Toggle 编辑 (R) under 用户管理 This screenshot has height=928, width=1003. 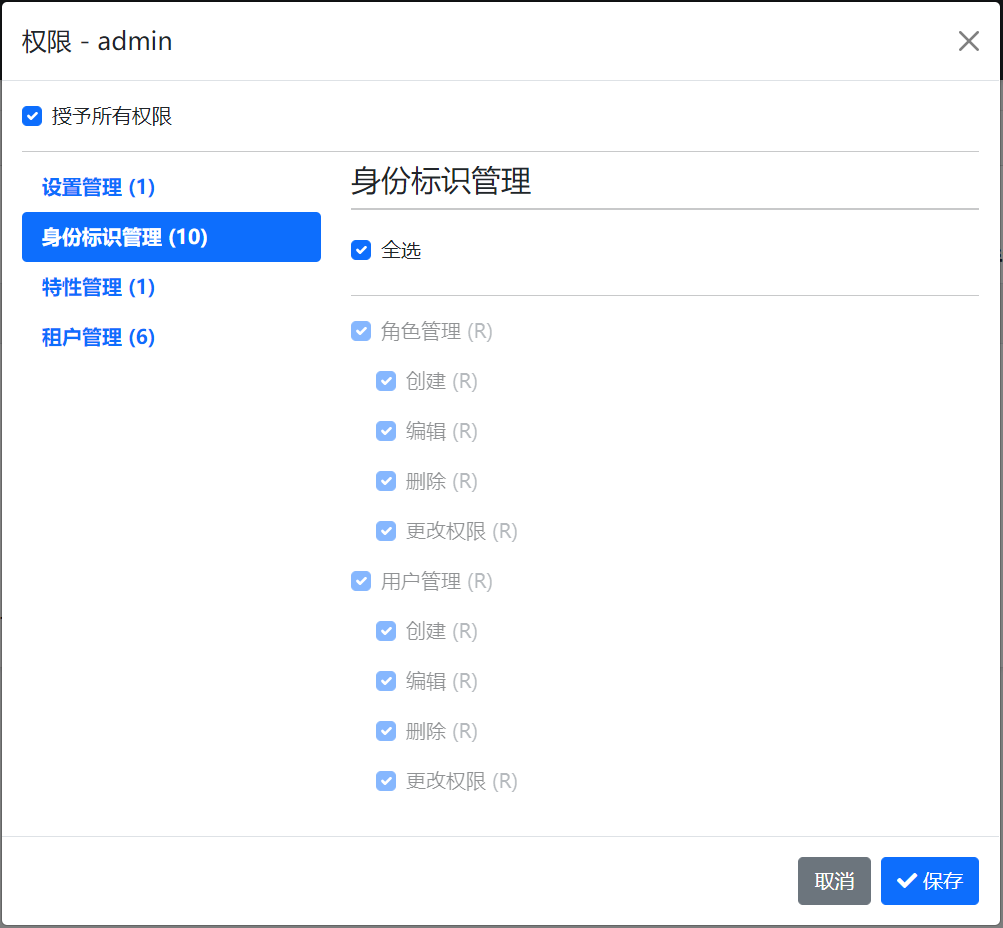pyautogui.click(x=386, y=681)
